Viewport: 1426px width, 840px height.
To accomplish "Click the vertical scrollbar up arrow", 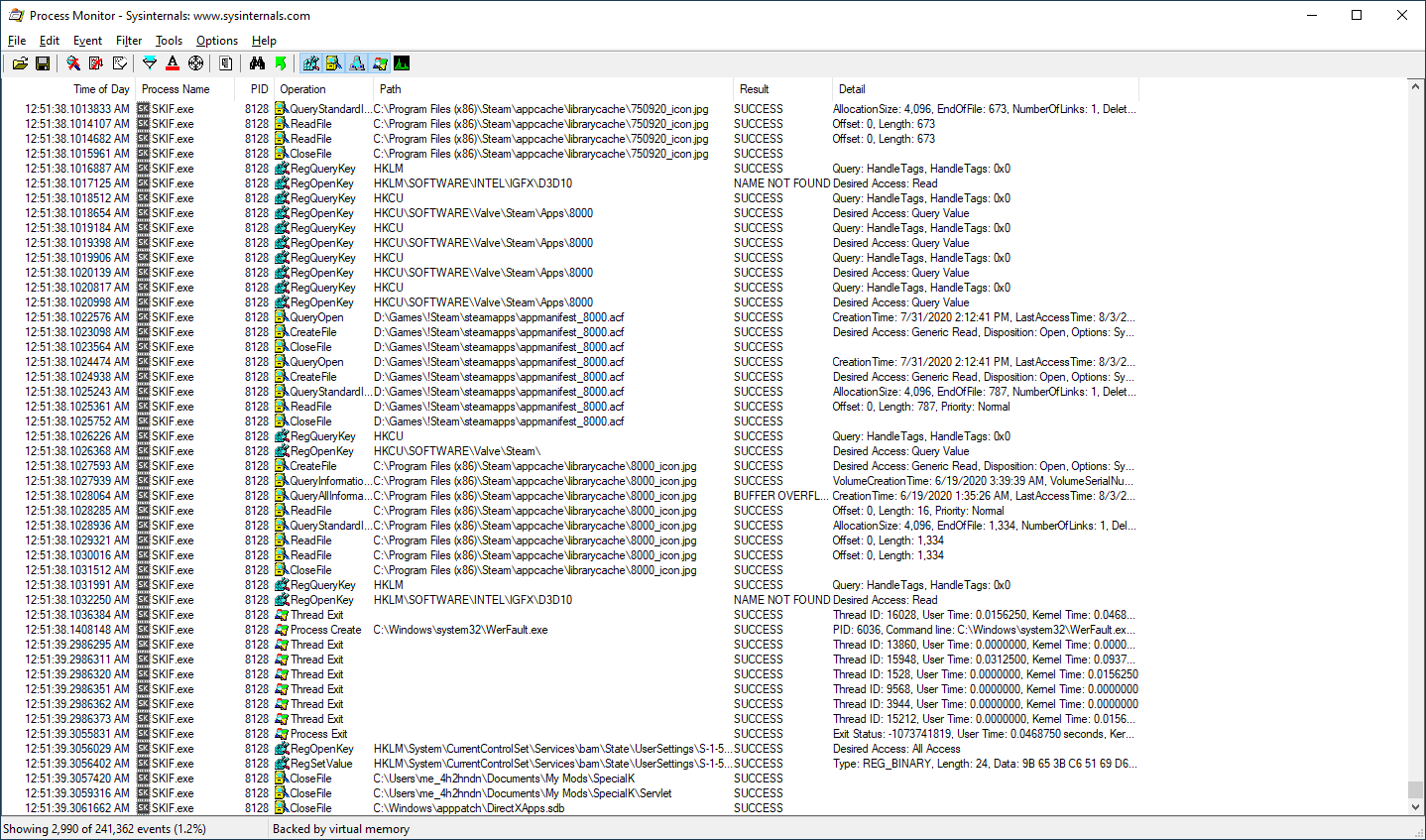I will click(x=1416, y=87).
